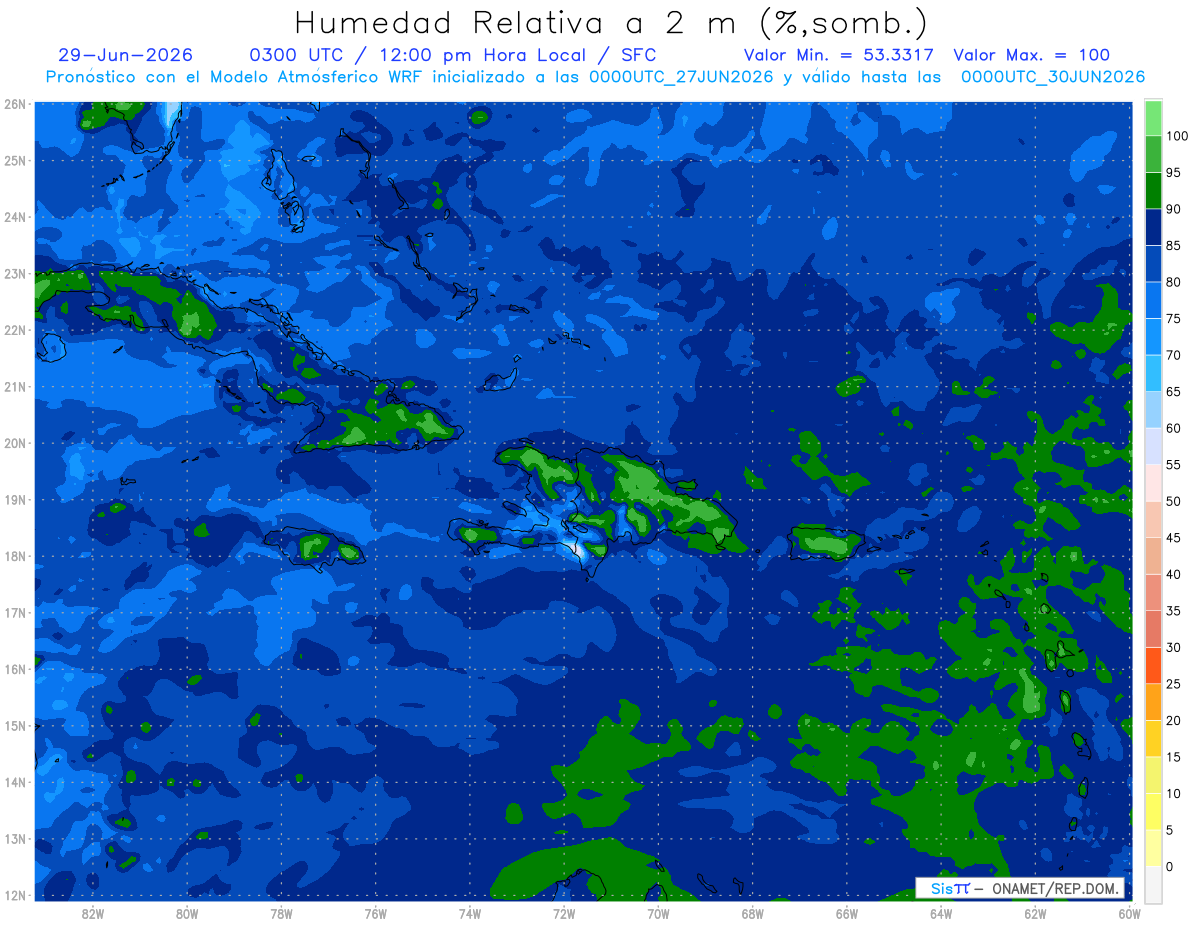Pick the green colorbar swatch between 95 and 100

point(1153,154)
